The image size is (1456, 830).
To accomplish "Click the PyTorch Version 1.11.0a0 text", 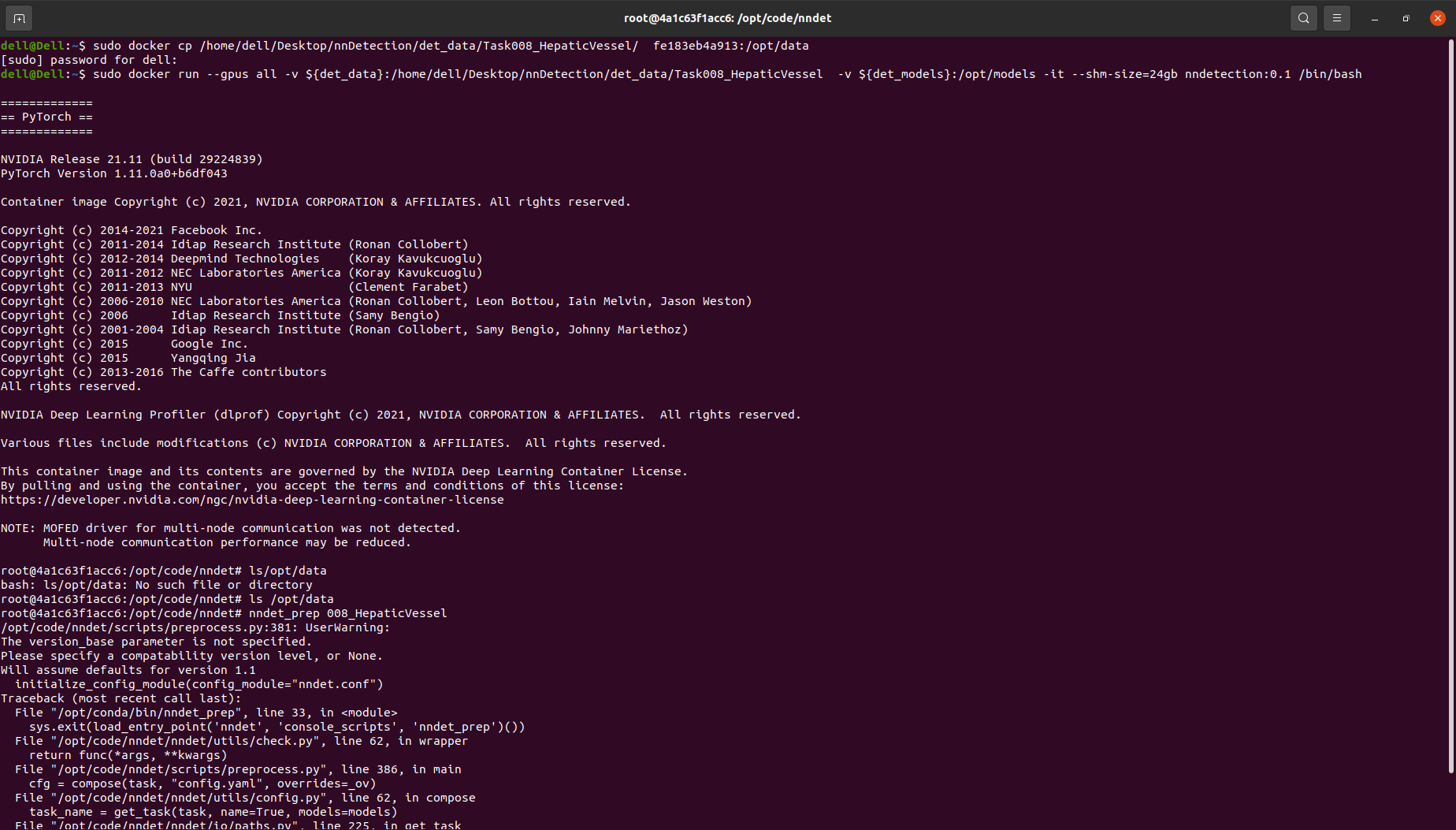I will point(113,173).
